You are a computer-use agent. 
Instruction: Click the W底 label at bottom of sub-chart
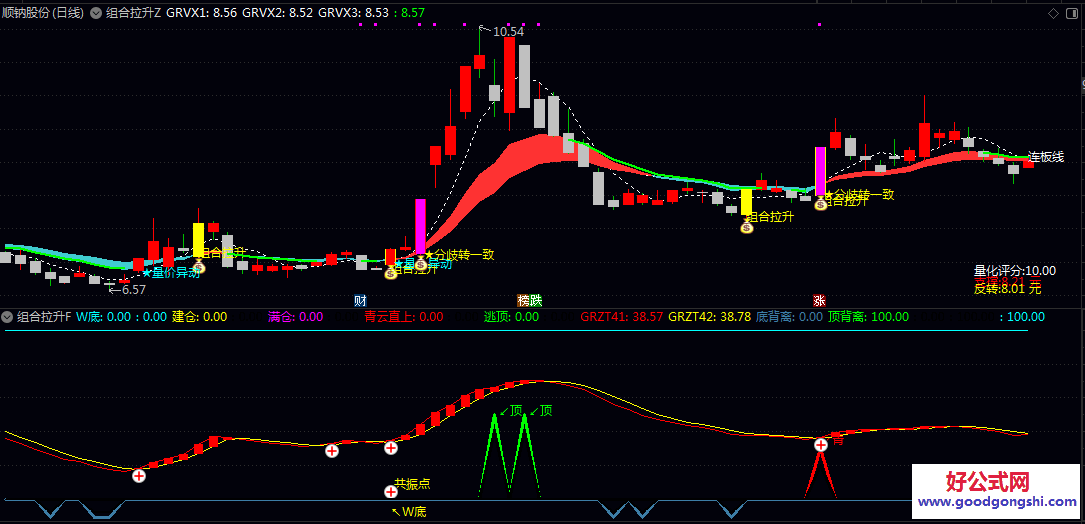point(412,512)
